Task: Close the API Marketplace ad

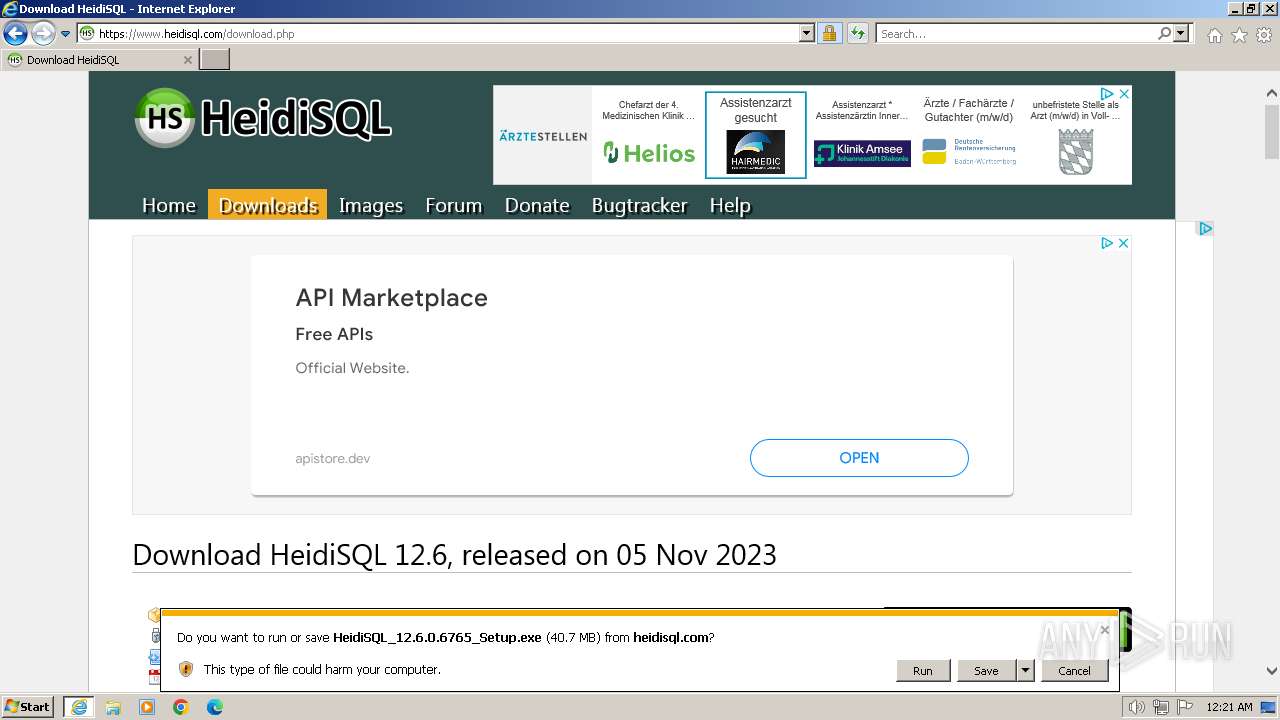Action: 1123,243
